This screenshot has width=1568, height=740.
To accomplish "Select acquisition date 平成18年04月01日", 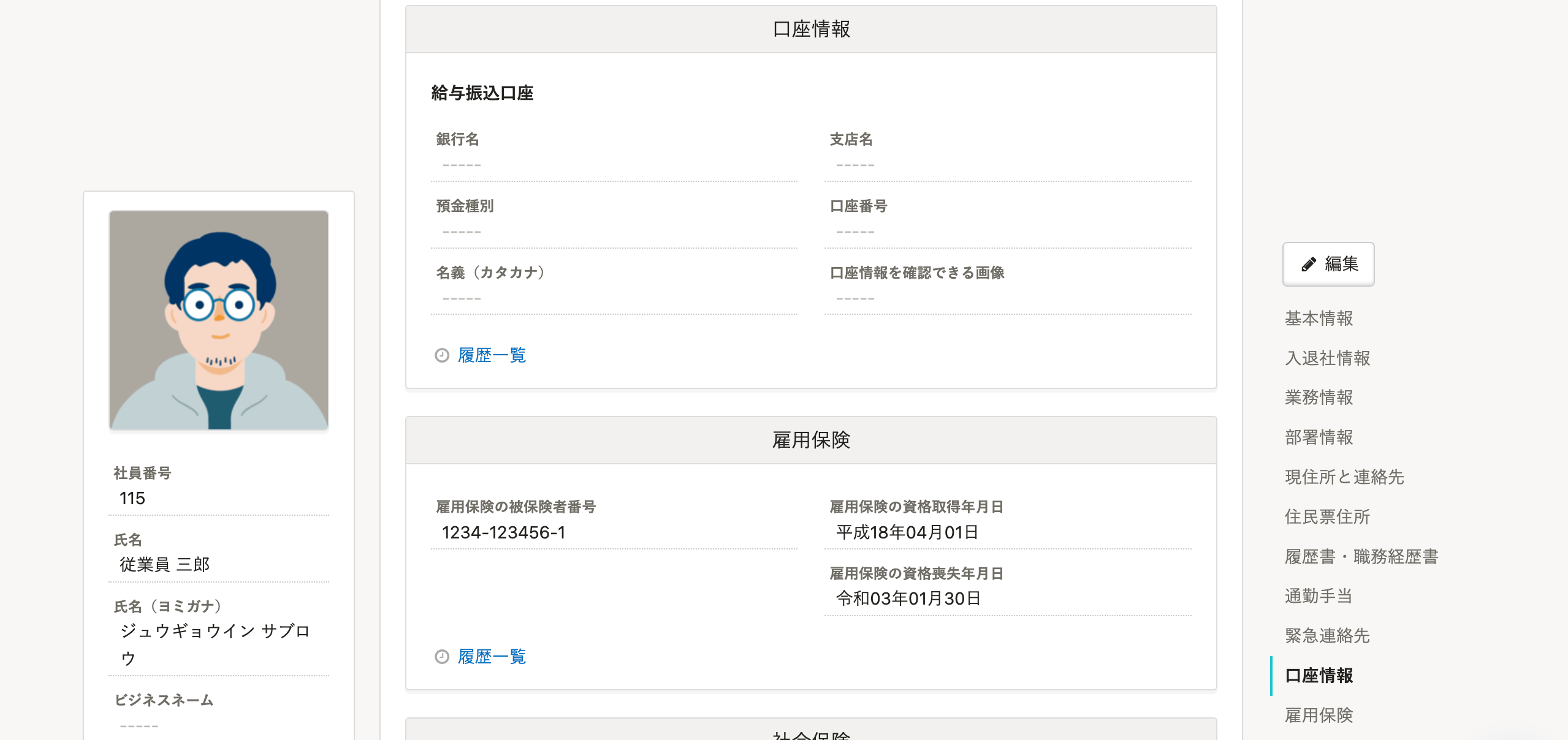I will tap(907, 532).
